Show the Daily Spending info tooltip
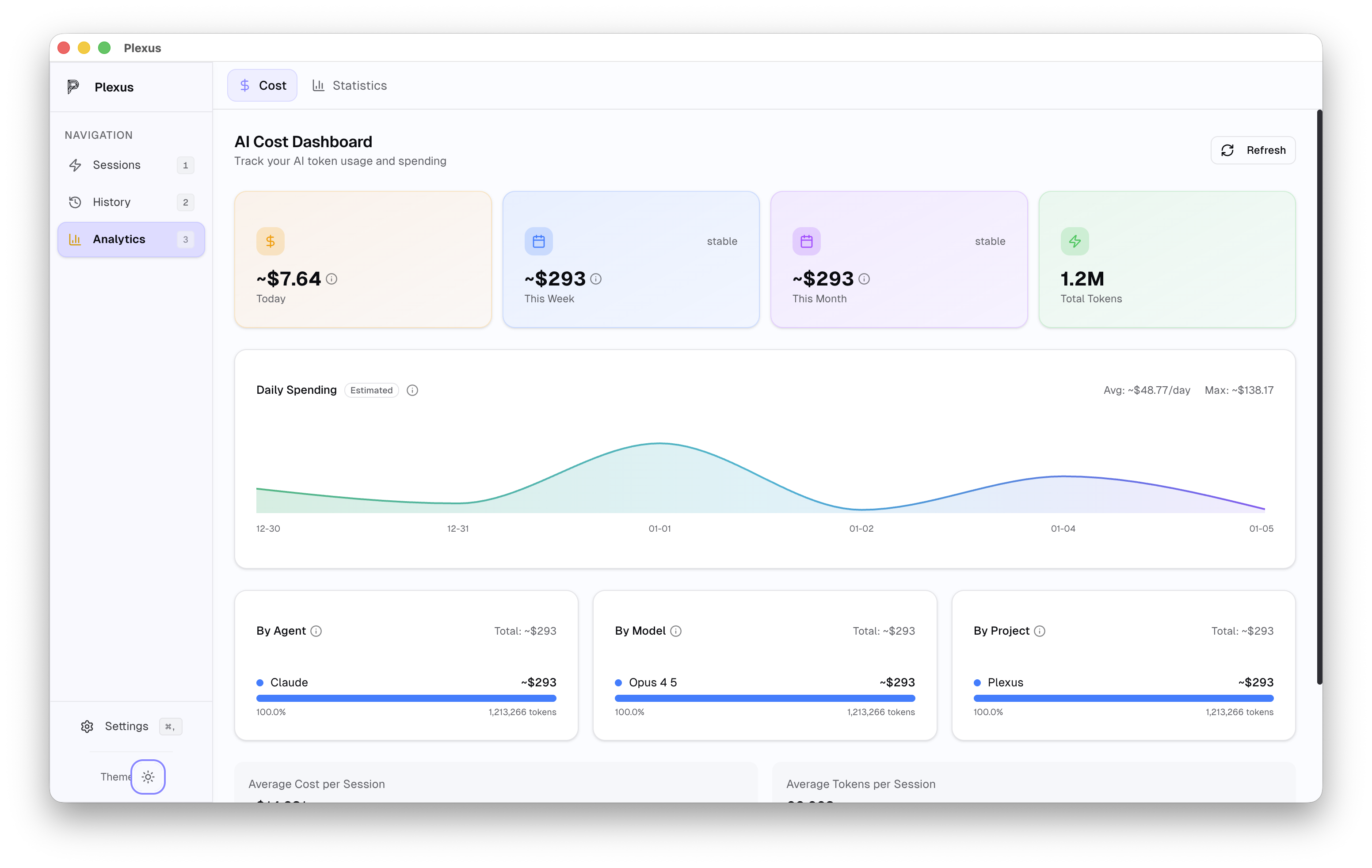This screenshot has width=1372, height=868. pos(412,390)
